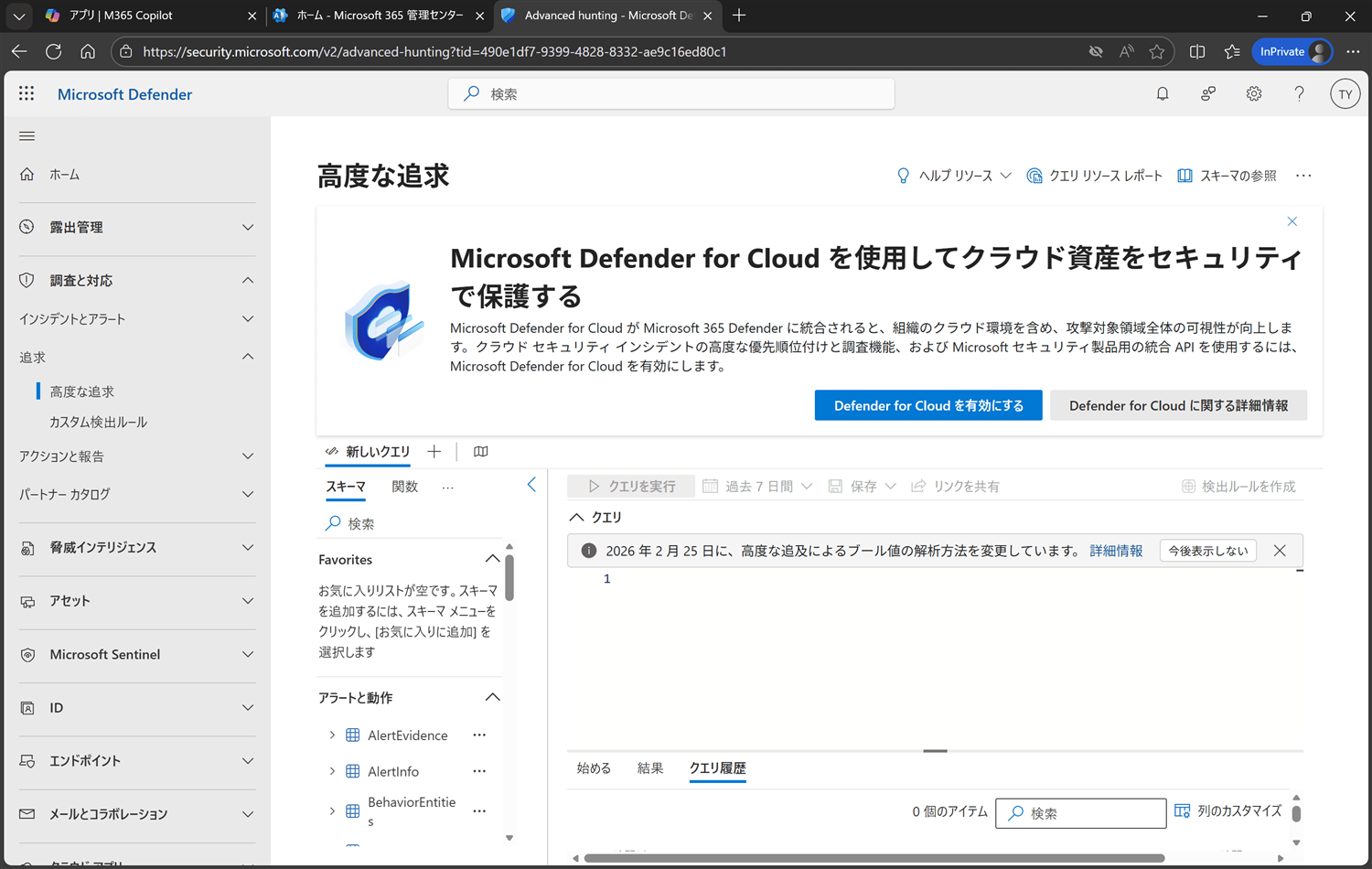Open the ellipsis next to 関数 tab
1372x869 pixels.
pyautogui.click(x=447, y=488)
